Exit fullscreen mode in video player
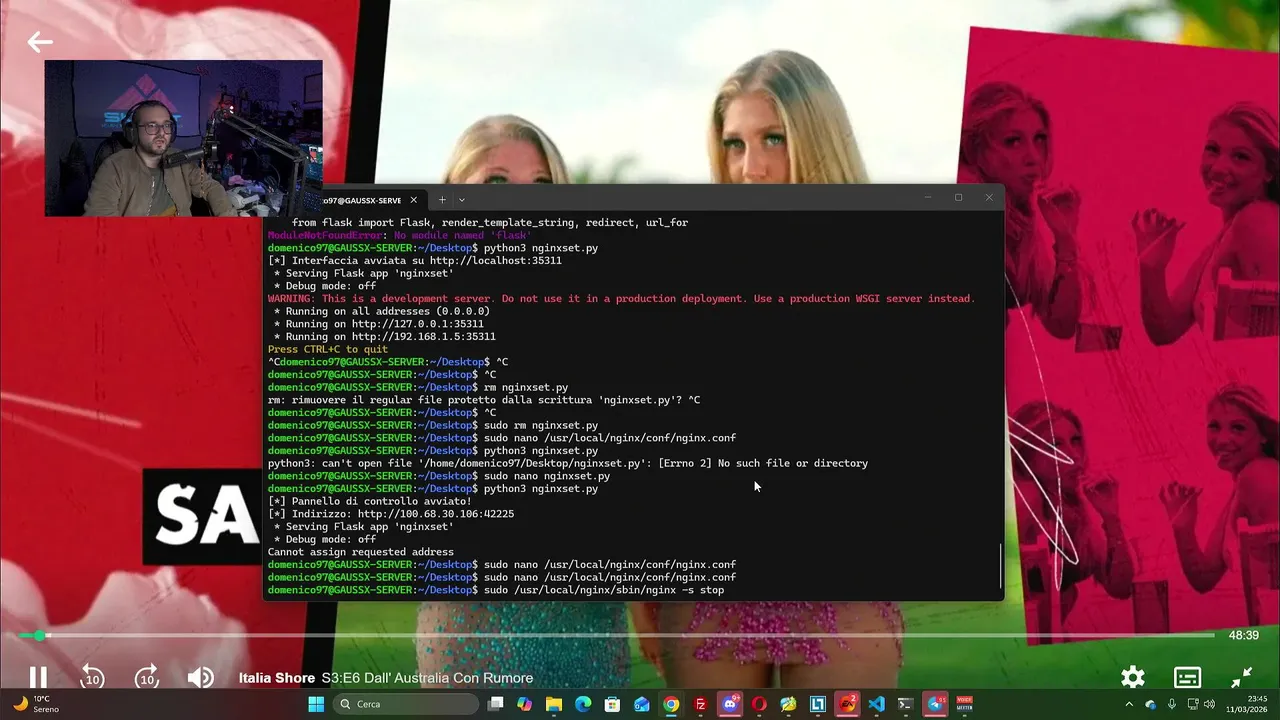The image size is (1280, 720). coord(1241,678)
